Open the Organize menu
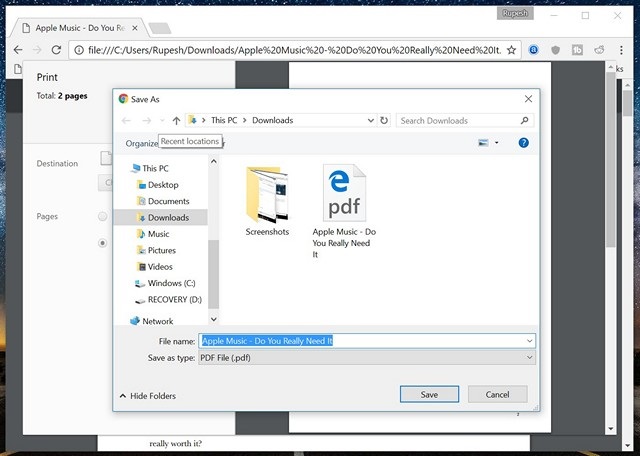640x456 pixels. 142,143
